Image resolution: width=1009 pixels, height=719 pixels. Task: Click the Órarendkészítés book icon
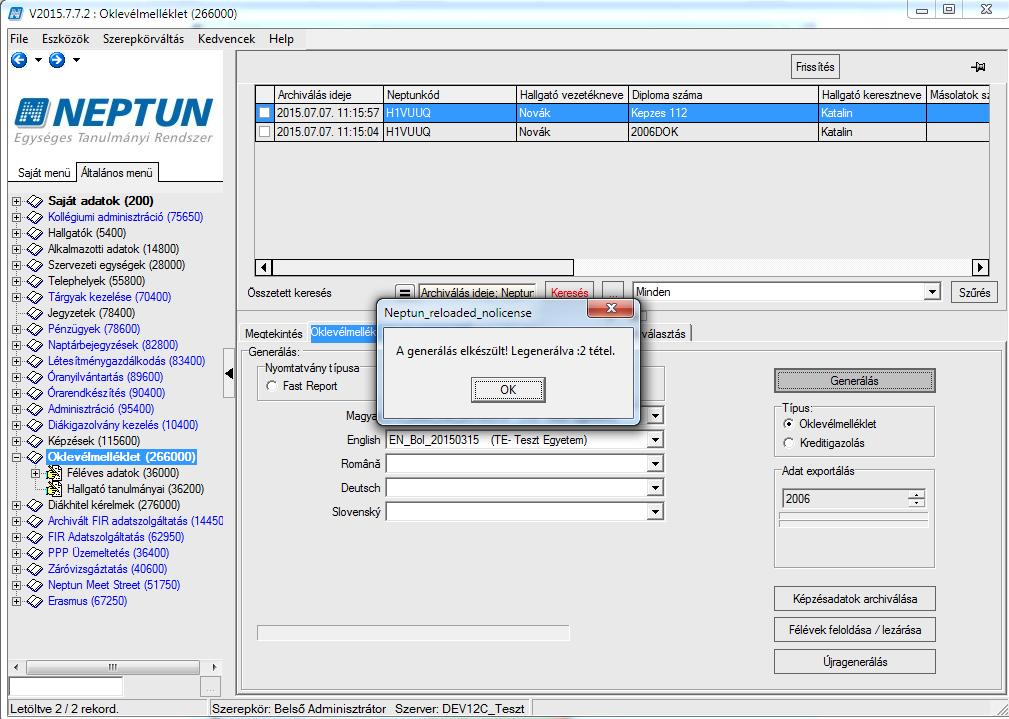click(x=34, y=393)
